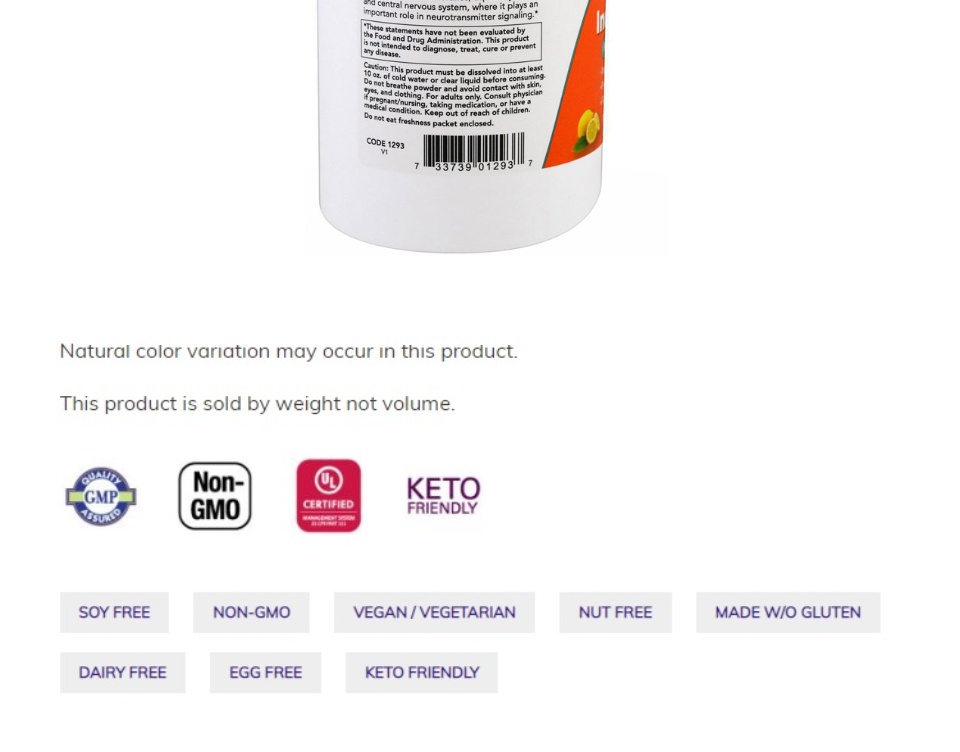This screenshot has height=752, width=960.
Task: Click the MADE W/O GLUTEN tag
Action: click(788, 612)
